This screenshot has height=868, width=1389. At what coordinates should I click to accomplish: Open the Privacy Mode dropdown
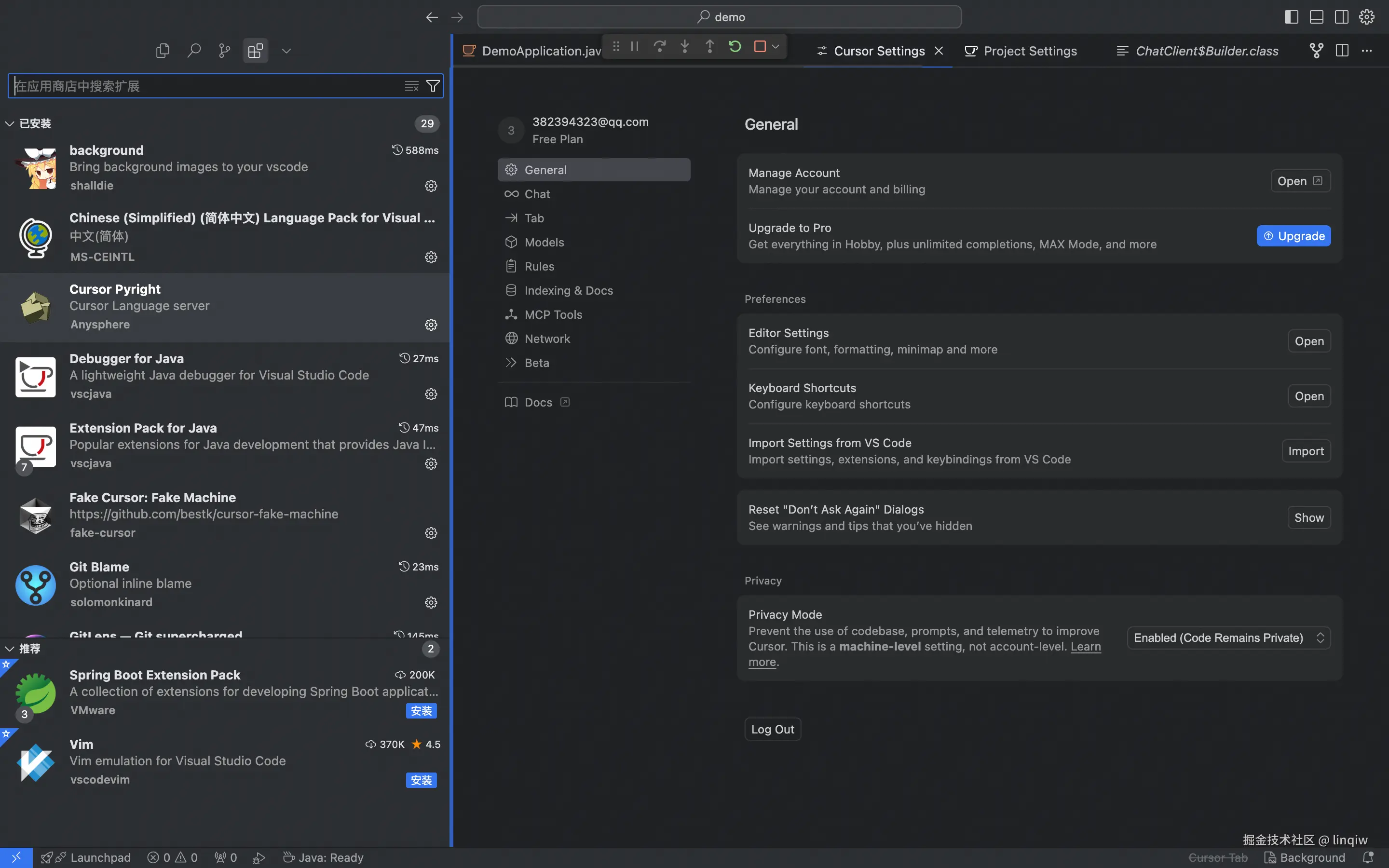click(1228, 638)
